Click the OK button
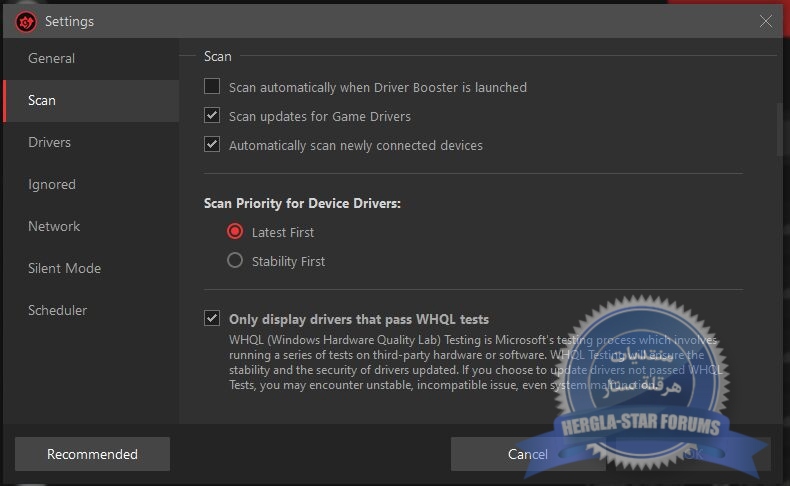 click(x=693, y=454)
